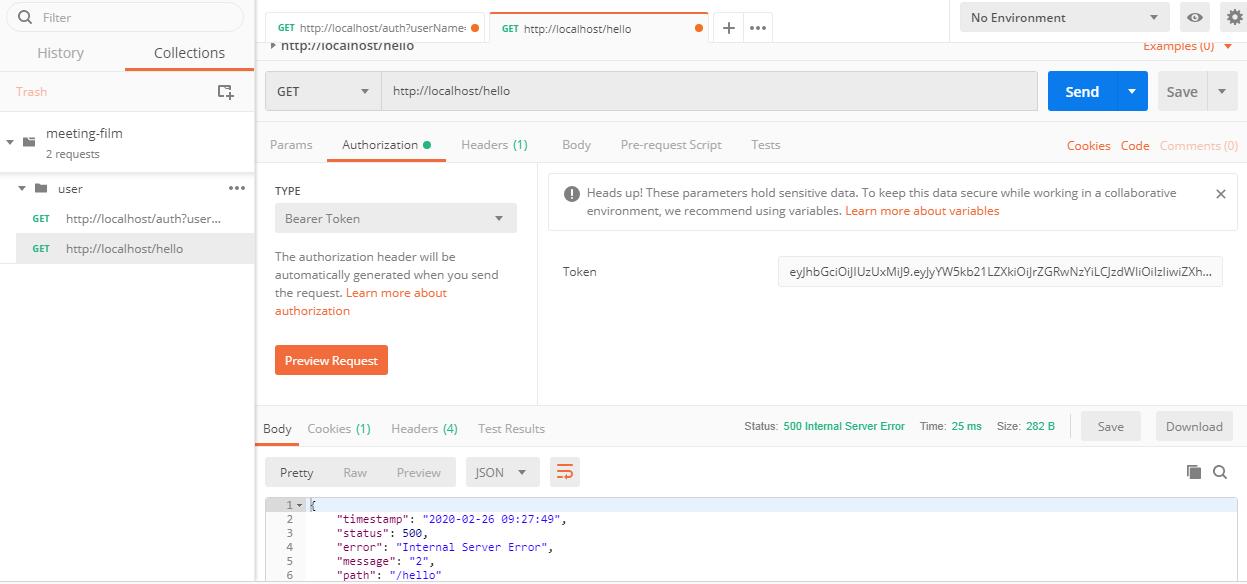The width and height of the screenshot is (1247, 584).
Task: Collapse the meeting-film collection arrow
Action: tap(10, 142)
